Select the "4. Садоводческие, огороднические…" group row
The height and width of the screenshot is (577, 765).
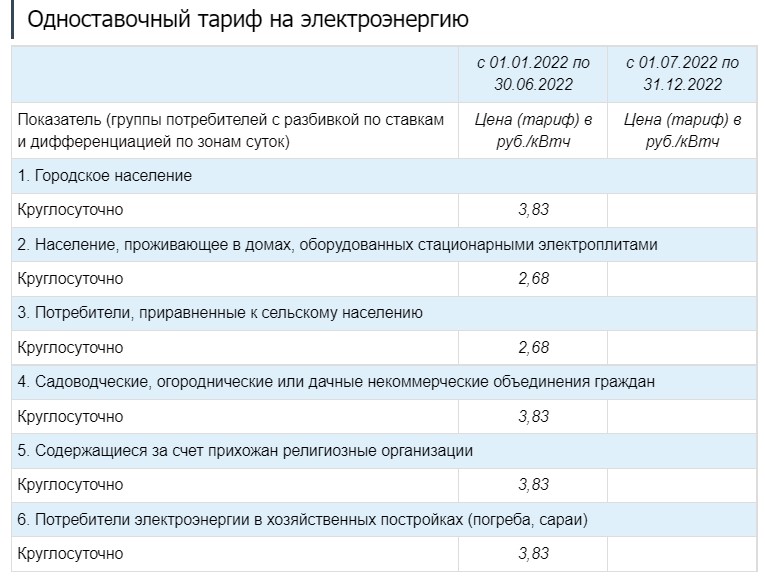(337, 382)
